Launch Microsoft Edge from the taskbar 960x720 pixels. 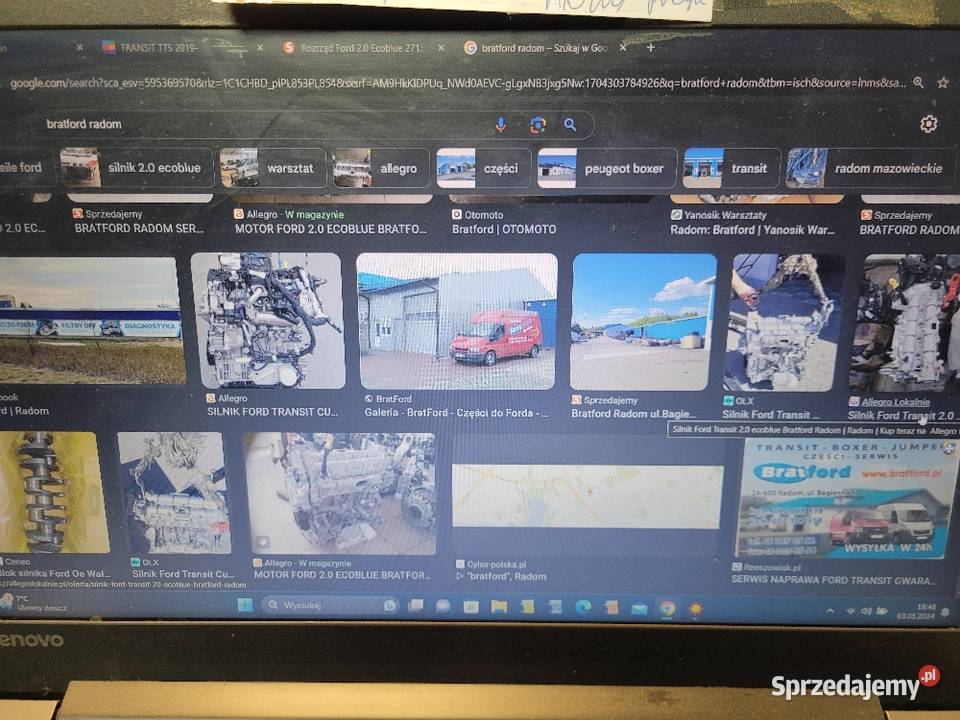point(583,607)
